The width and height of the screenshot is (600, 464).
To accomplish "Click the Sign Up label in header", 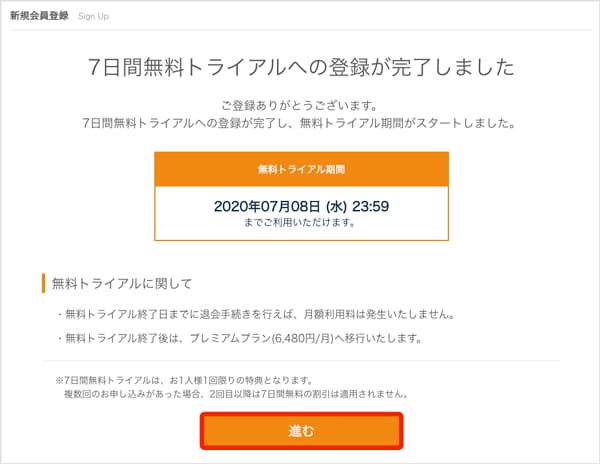I will [x=94, y=18].
